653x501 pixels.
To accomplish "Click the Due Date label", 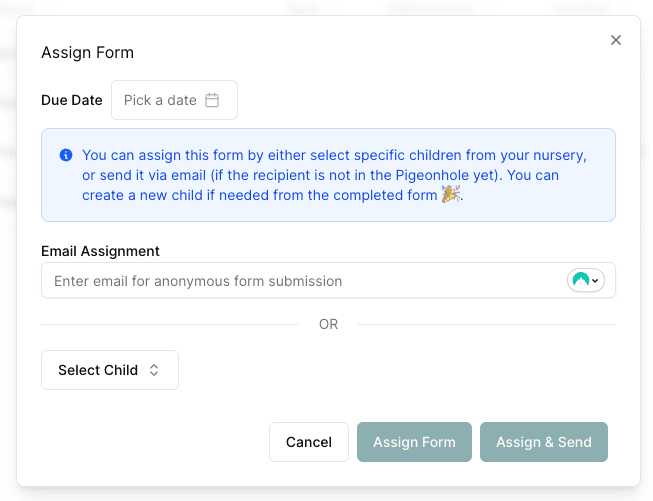I will coord(72,100).
